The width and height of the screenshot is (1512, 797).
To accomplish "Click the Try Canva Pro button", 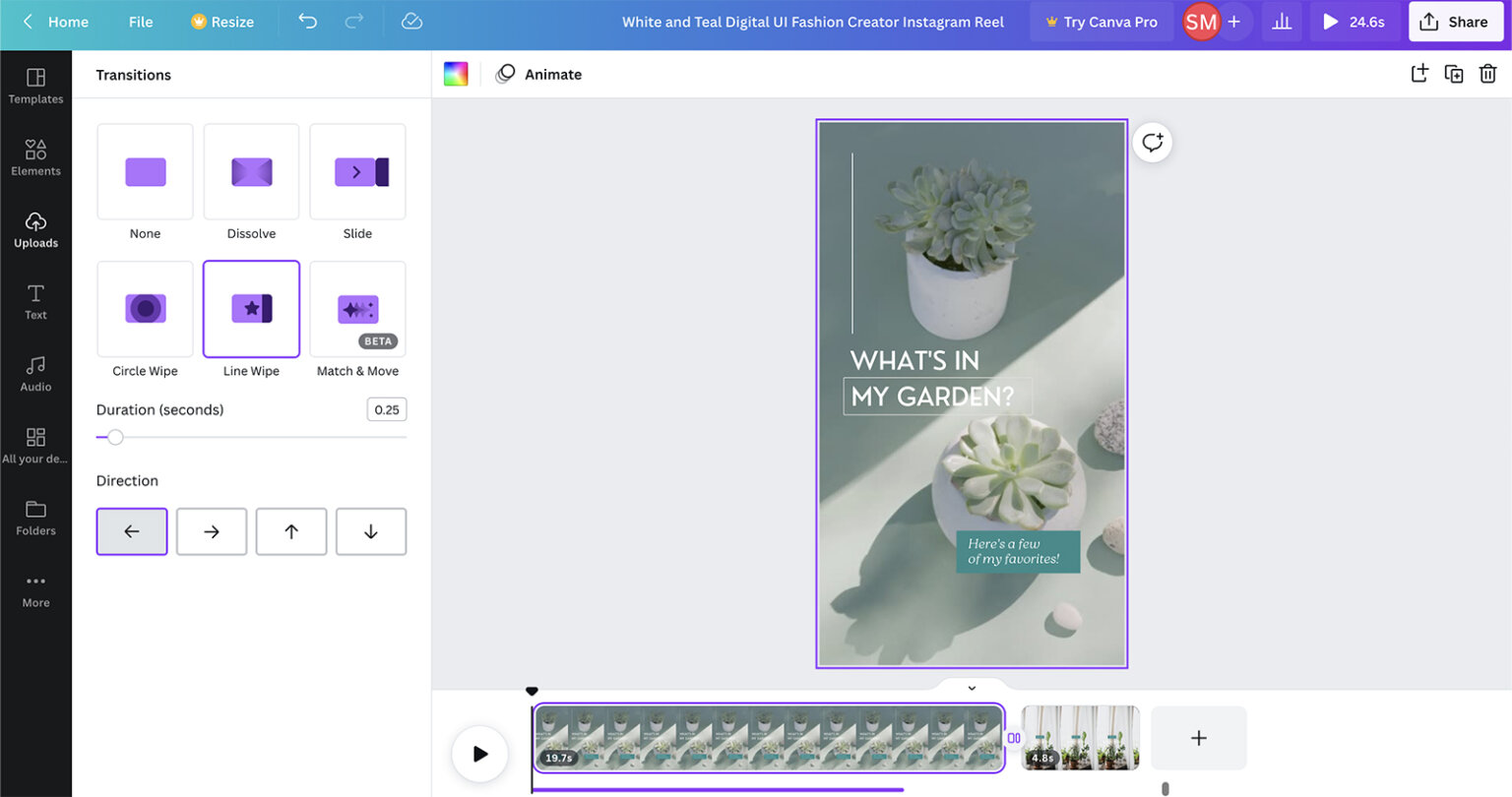I will click(1102, 21).
